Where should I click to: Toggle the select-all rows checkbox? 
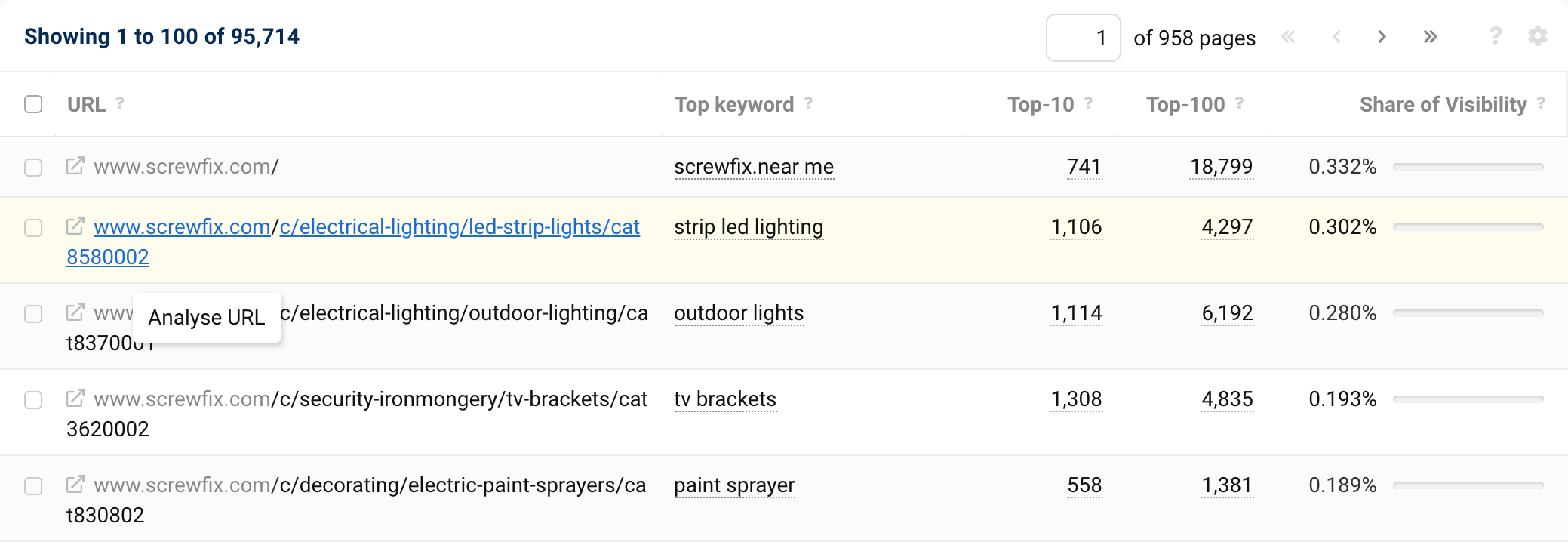point(33,104)
